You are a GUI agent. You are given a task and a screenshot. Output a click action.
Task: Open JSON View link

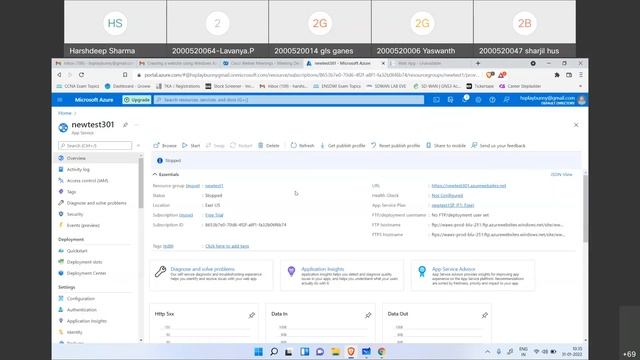point(561,174)
